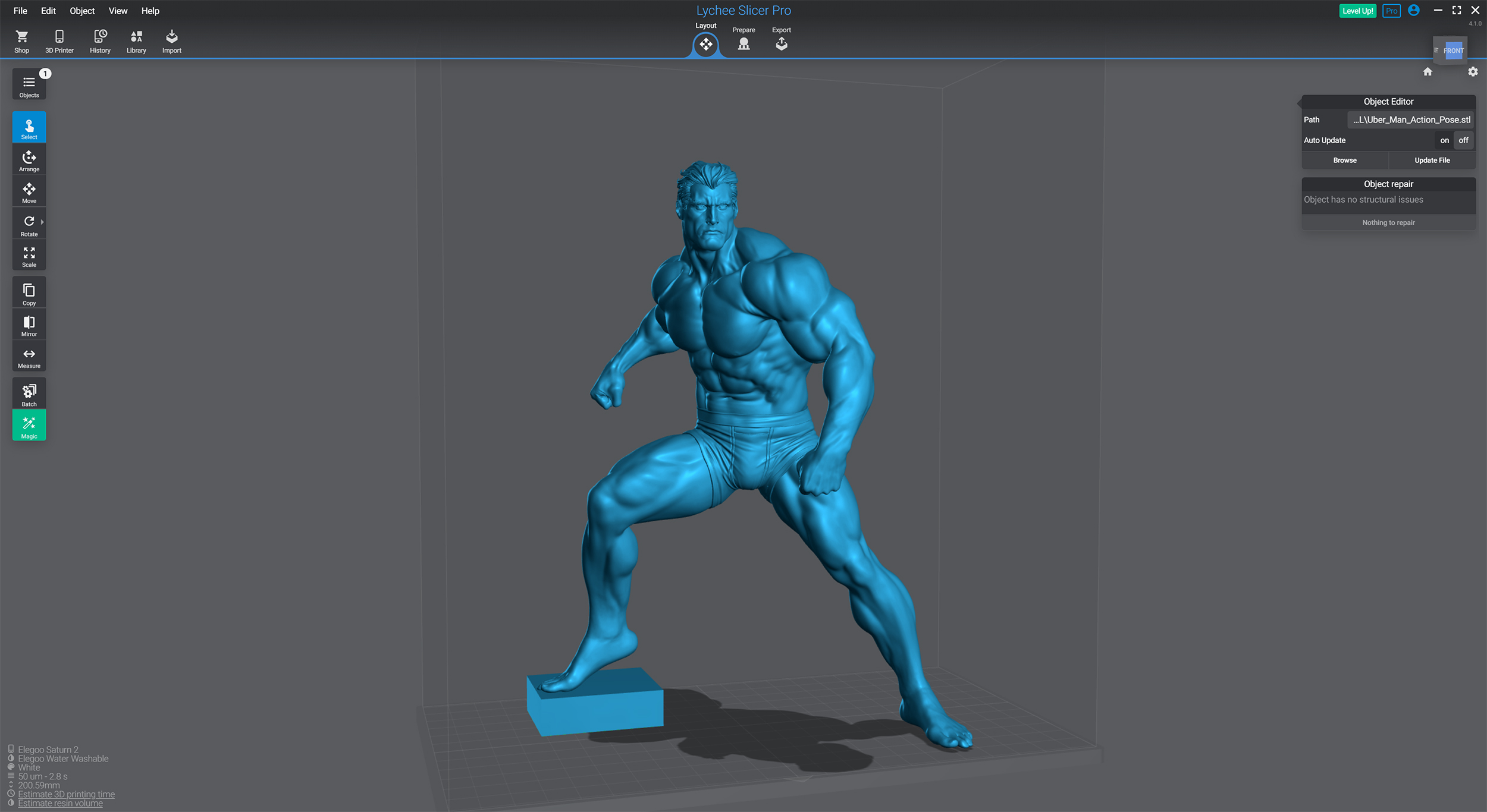This screenshot has height=812, width=1487.
Task: Expand the Rotate tool submenu arrow
Action: click(42, 222)
